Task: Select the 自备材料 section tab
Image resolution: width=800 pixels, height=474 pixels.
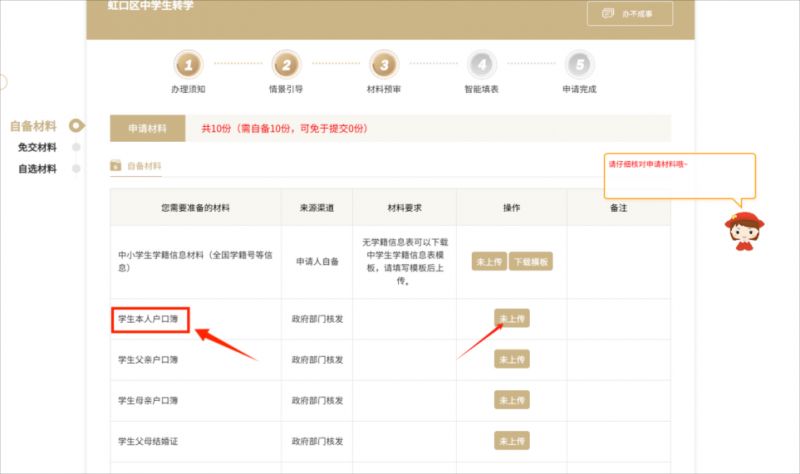Action: click(136, 166)
